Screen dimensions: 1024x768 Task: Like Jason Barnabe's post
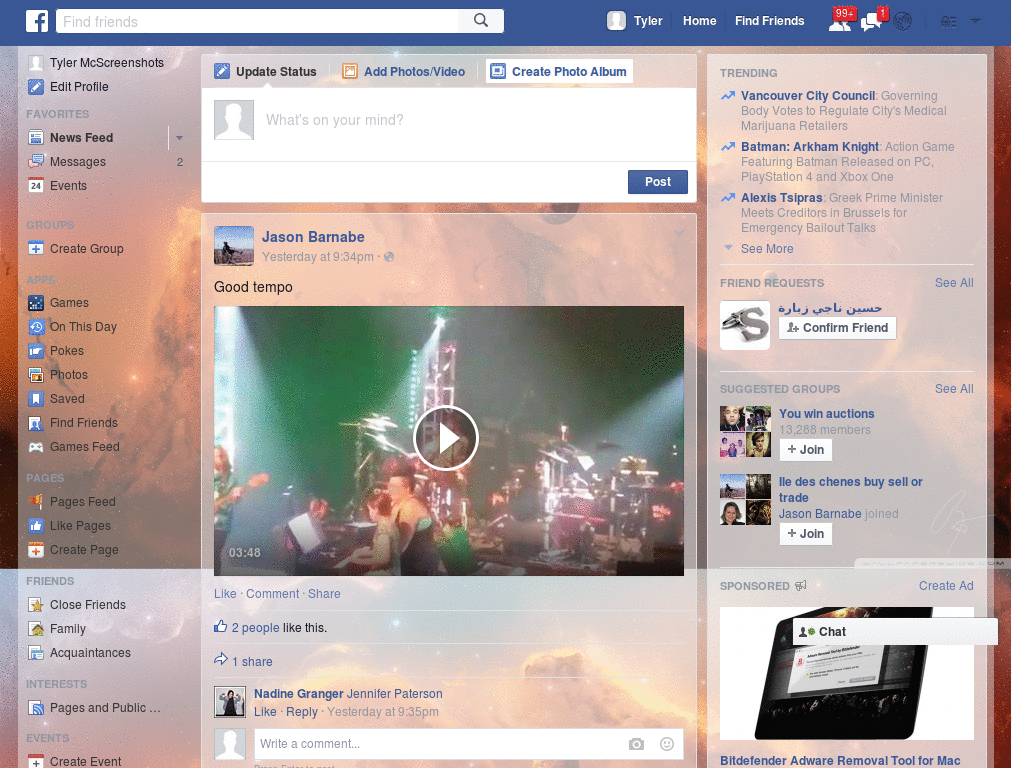[225, 594]
